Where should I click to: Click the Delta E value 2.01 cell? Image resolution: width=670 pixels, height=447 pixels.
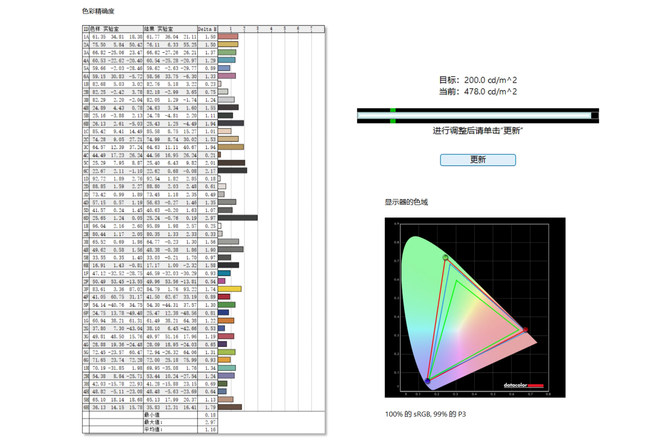(x=210, y=163)
